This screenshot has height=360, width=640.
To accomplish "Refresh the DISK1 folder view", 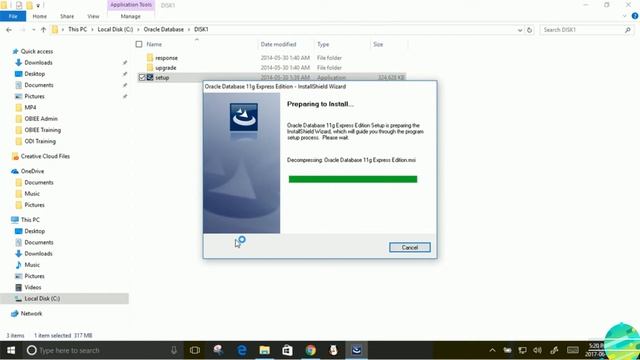I will (x=529, y=30).
